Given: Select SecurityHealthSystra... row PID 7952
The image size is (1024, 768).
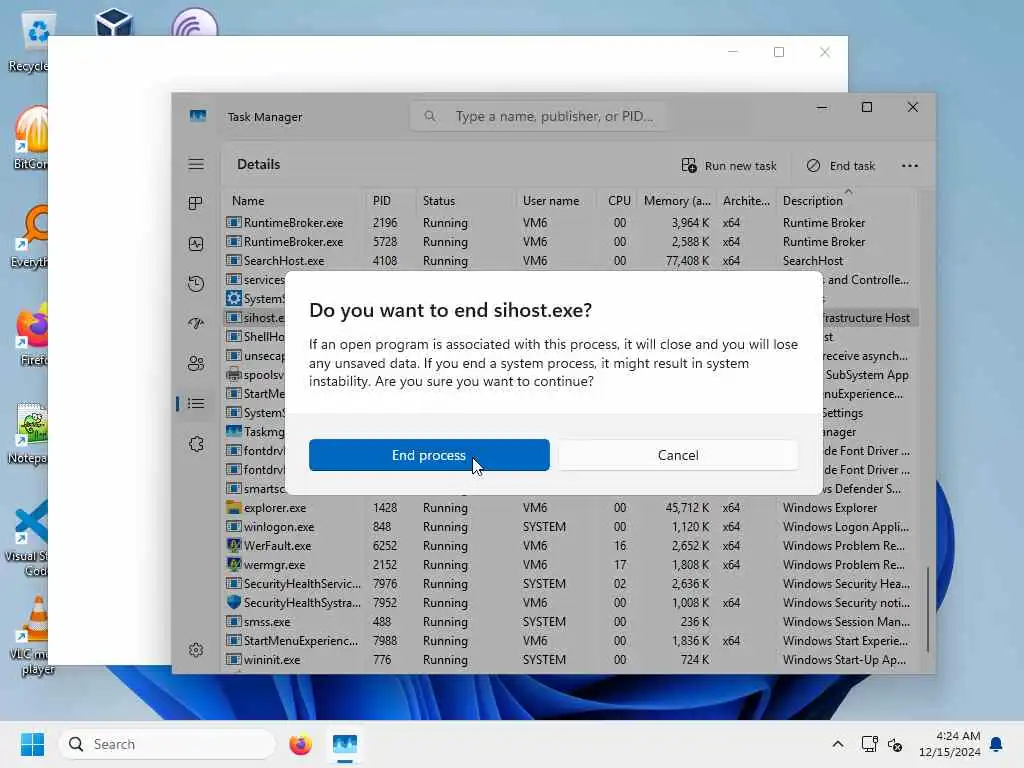Looking at the screenshot, I should [571, 603].
